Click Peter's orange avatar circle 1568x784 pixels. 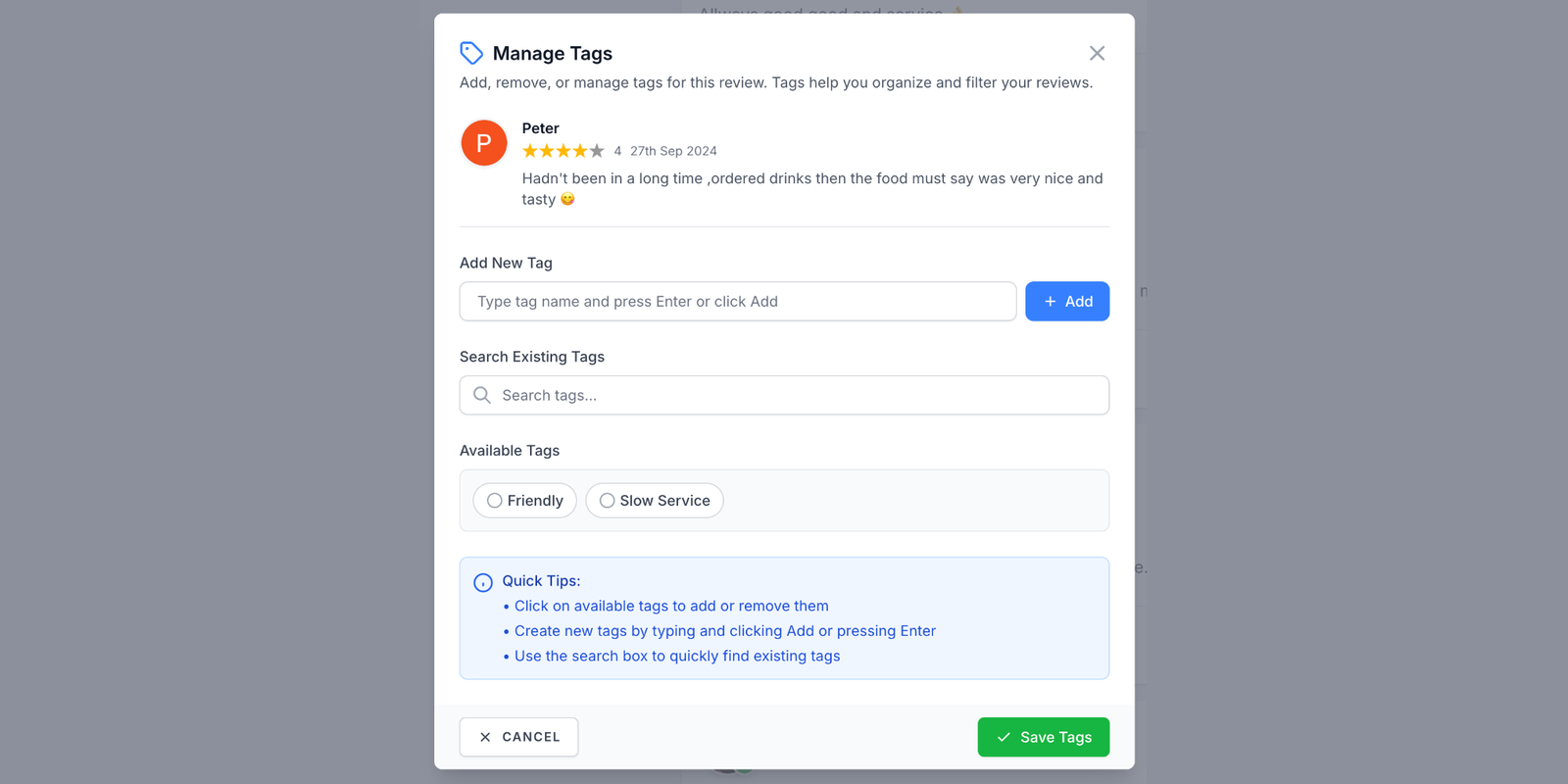484,143
